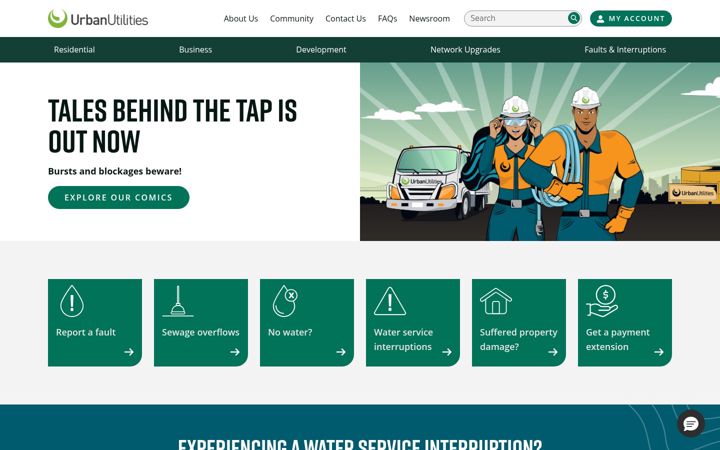Select Water service interruptions text label

403,339
